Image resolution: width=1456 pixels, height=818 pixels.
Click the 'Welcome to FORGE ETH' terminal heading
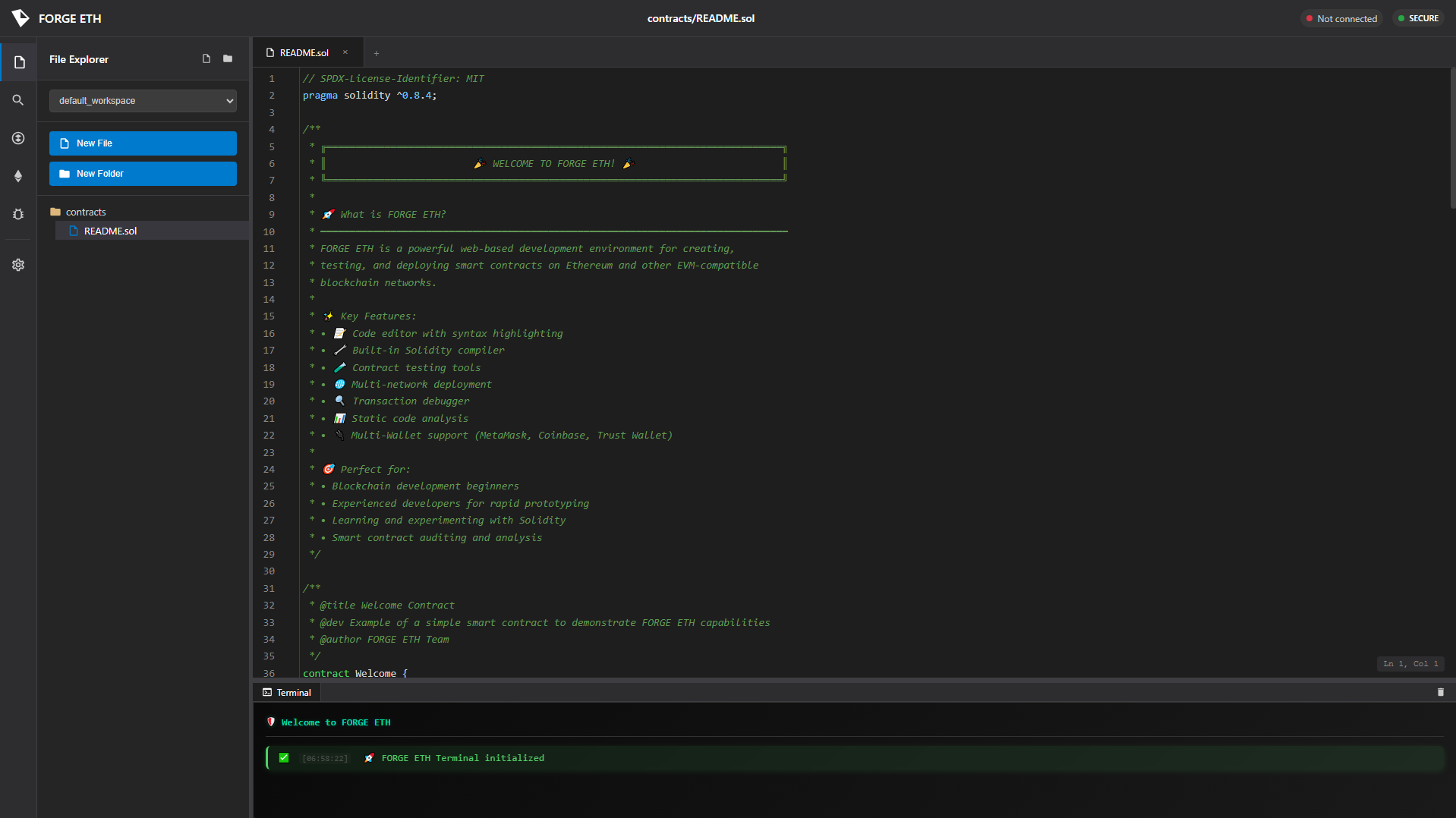coord(336,722)
